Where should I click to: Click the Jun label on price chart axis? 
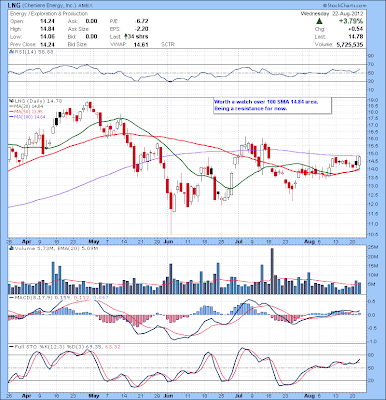pos(169,241)
